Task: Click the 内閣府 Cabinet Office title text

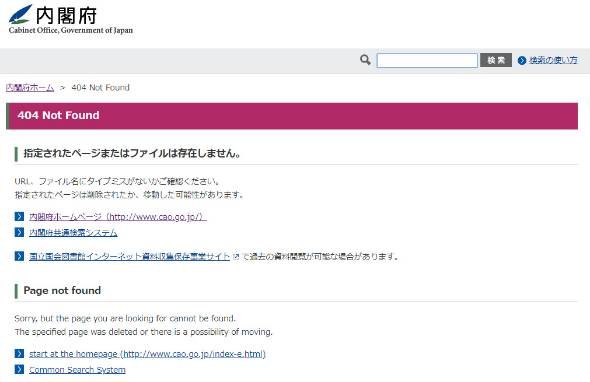Action: pos(67,15)
